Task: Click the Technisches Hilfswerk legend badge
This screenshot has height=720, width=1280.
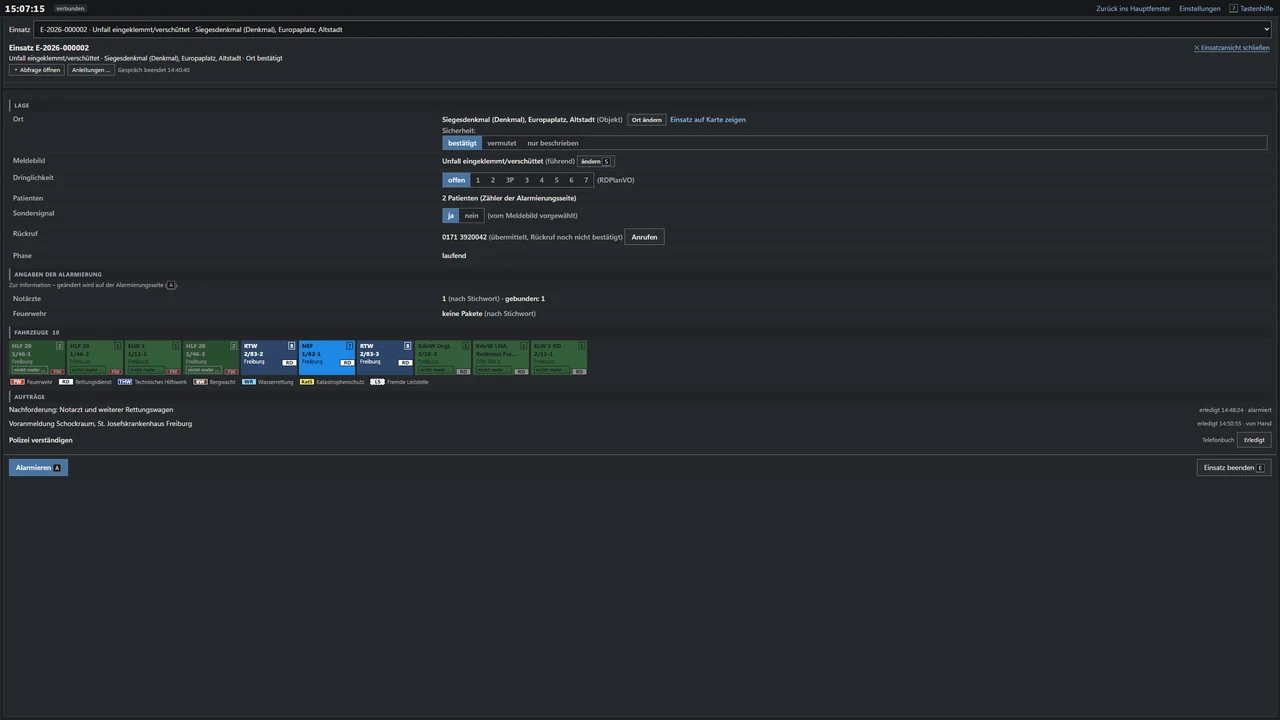Action: 125,382
